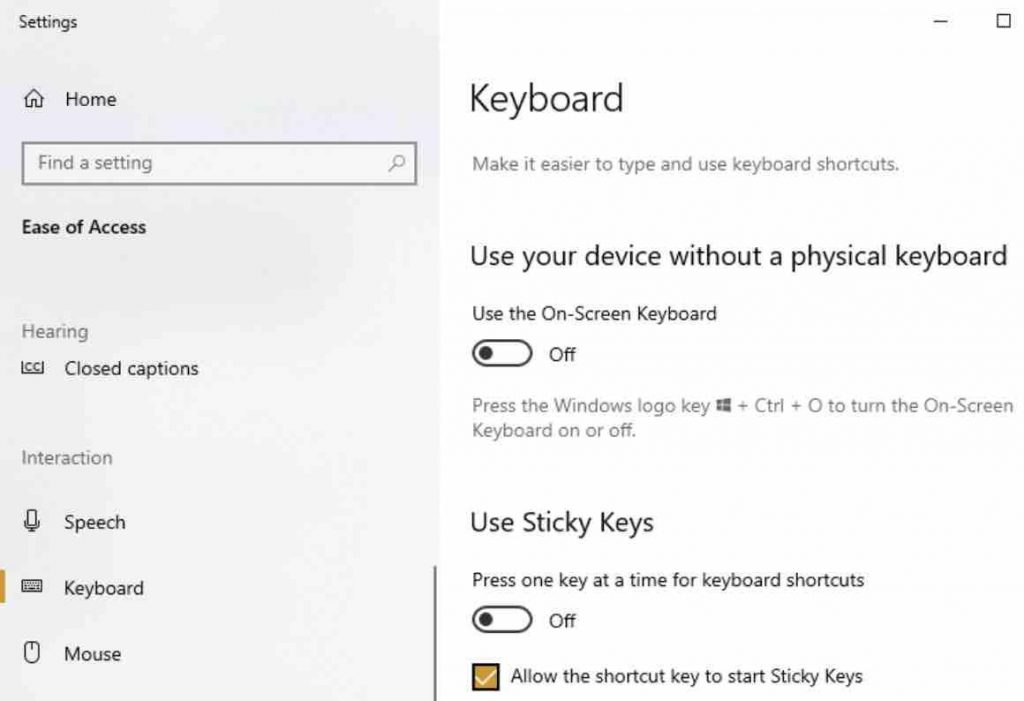
Task: Click the search magnifier icon
Action: pyautogui.click(x=397, y=163)
